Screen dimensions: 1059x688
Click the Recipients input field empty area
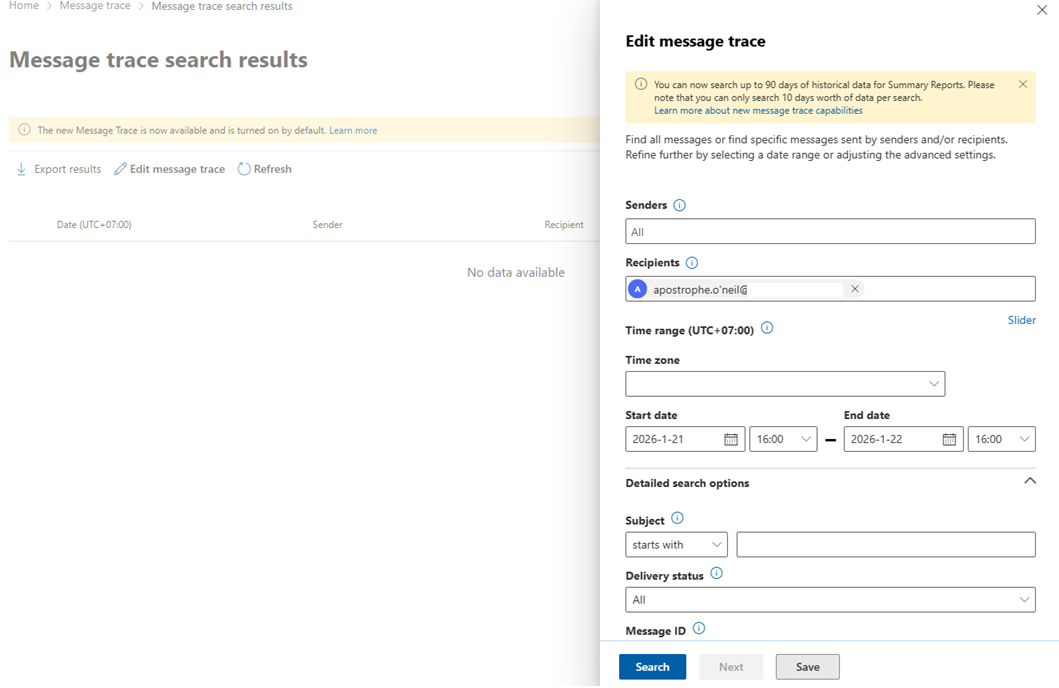pyautogui.click(x=949, y=289)
